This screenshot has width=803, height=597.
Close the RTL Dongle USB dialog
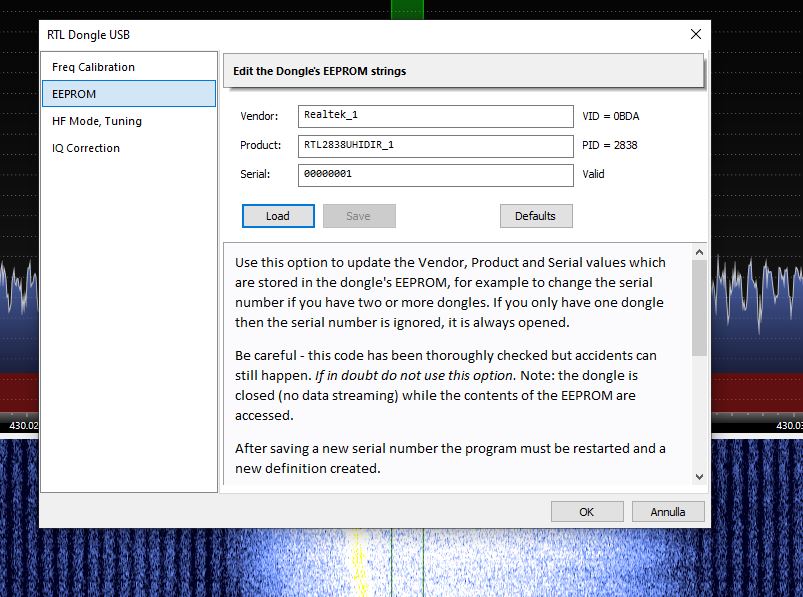pyautogui.click(x=695, y=35)
